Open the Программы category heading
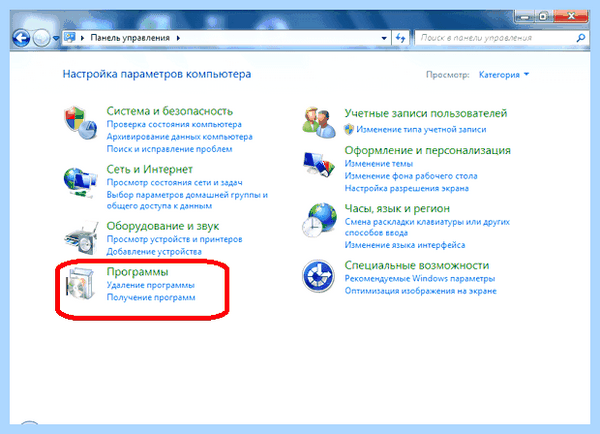The height and width of the screenshot is (434, 600). [137, 272]
